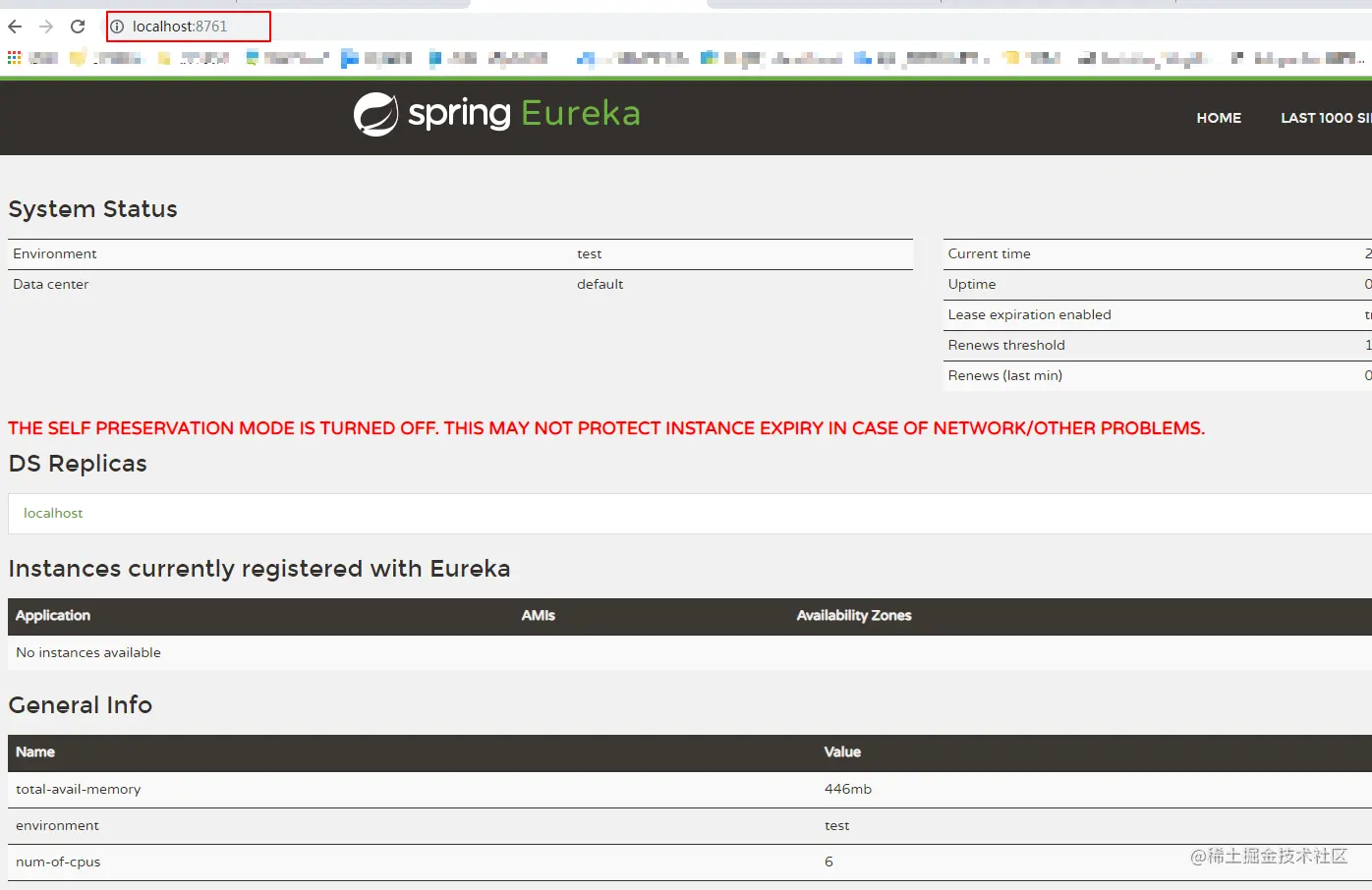
Task: Click the Application column header
Action: click(x=53, y=616)
